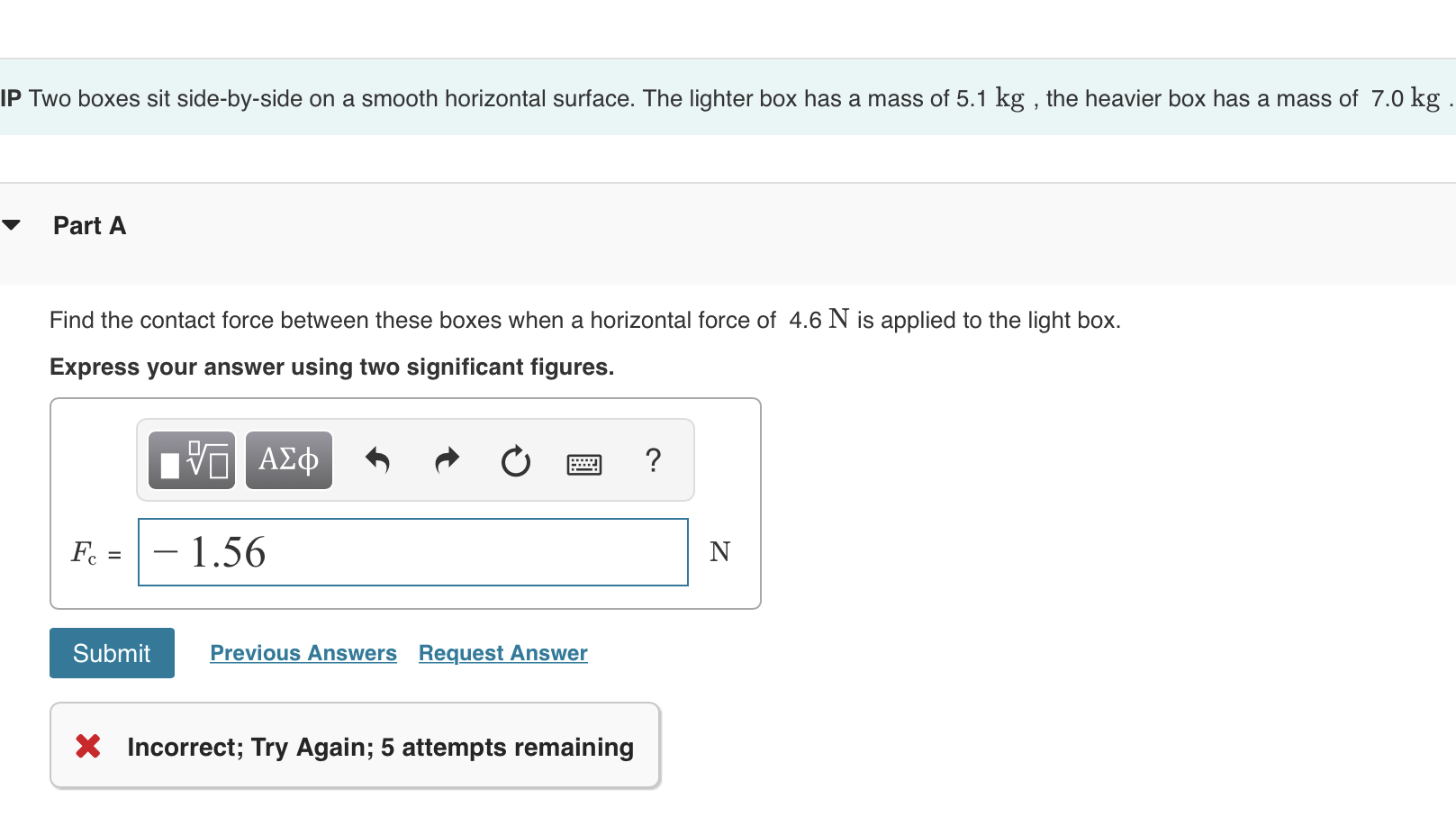The width and height of the screenshot is (1456, 817).
Task: Click the red incorrect X indicator
Action: [87, 746]
